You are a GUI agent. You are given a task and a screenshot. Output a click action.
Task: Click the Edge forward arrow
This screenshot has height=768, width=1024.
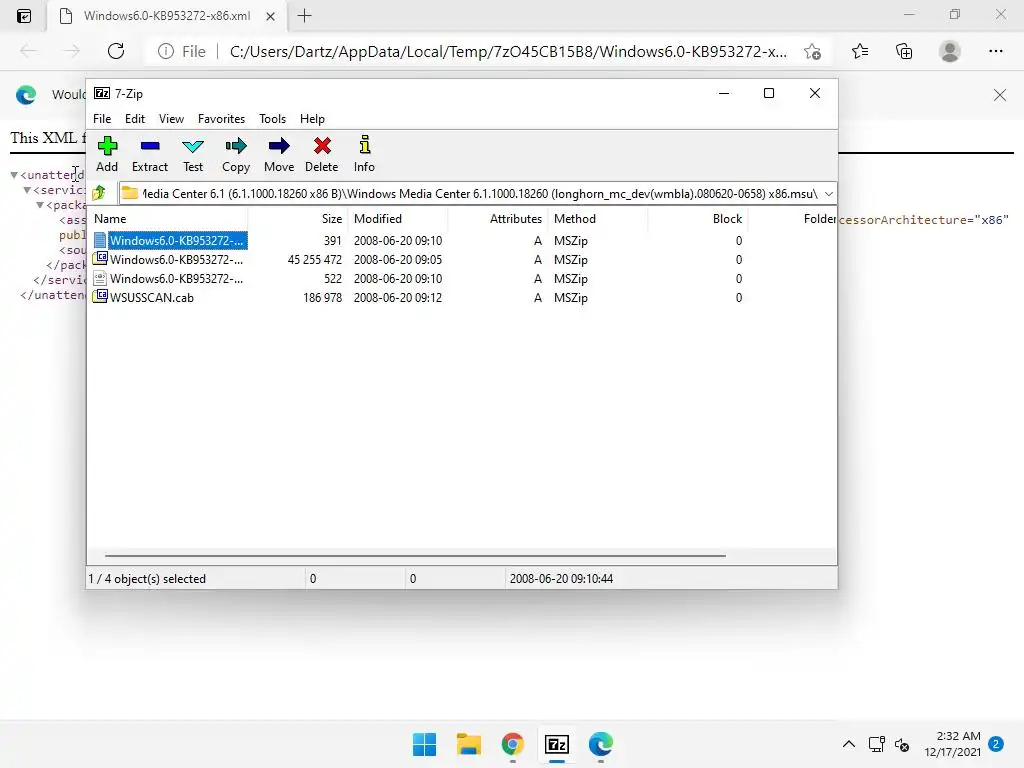pyautogui.click(x=72, y=51)
